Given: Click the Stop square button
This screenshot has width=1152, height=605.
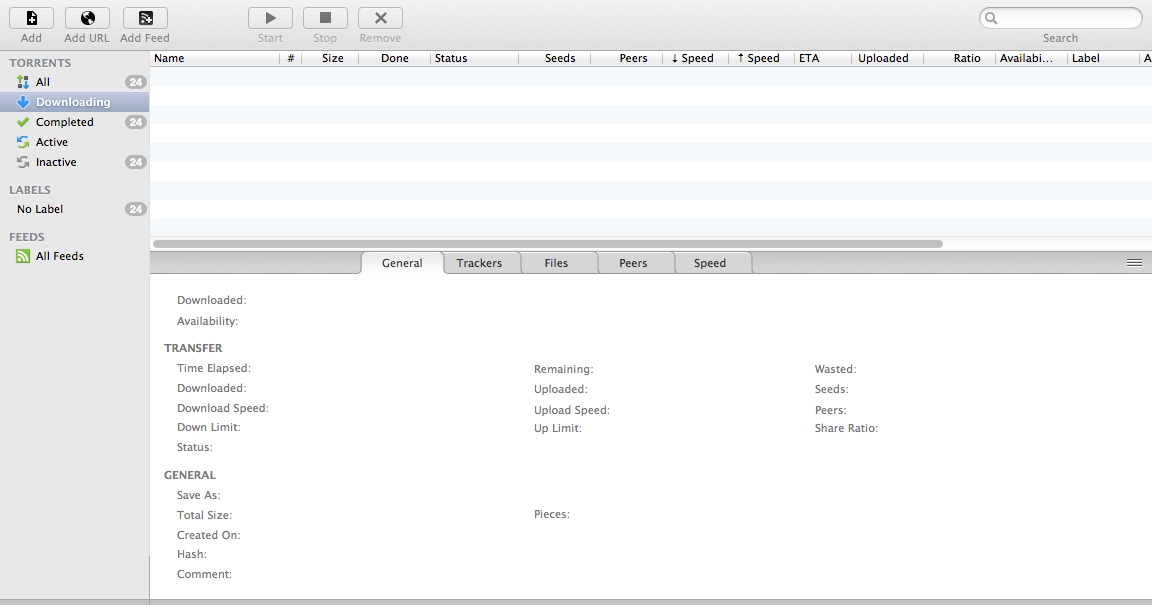Looking at the screenshot, I should click(325, 18).
